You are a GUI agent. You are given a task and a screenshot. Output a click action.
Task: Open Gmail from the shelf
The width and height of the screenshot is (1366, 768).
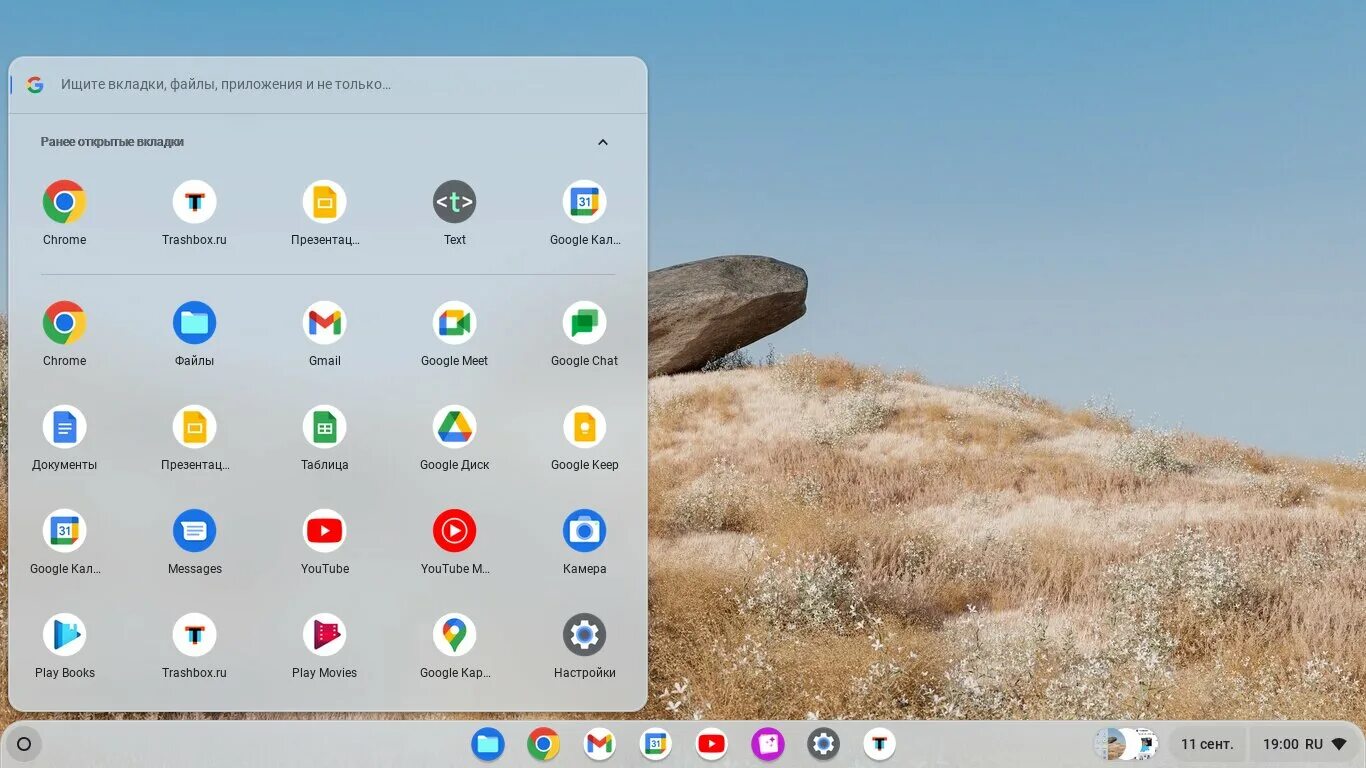click(x=600, y=744)
